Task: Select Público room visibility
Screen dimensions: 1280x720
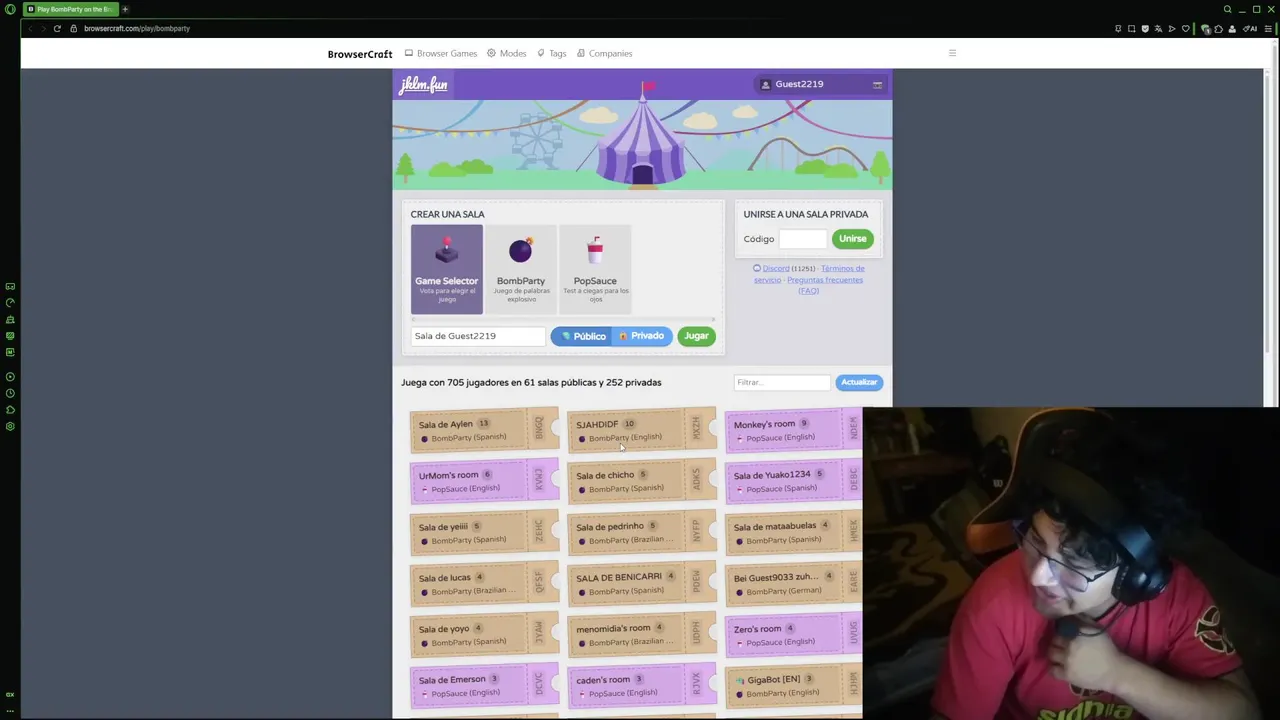Action: 582,336
